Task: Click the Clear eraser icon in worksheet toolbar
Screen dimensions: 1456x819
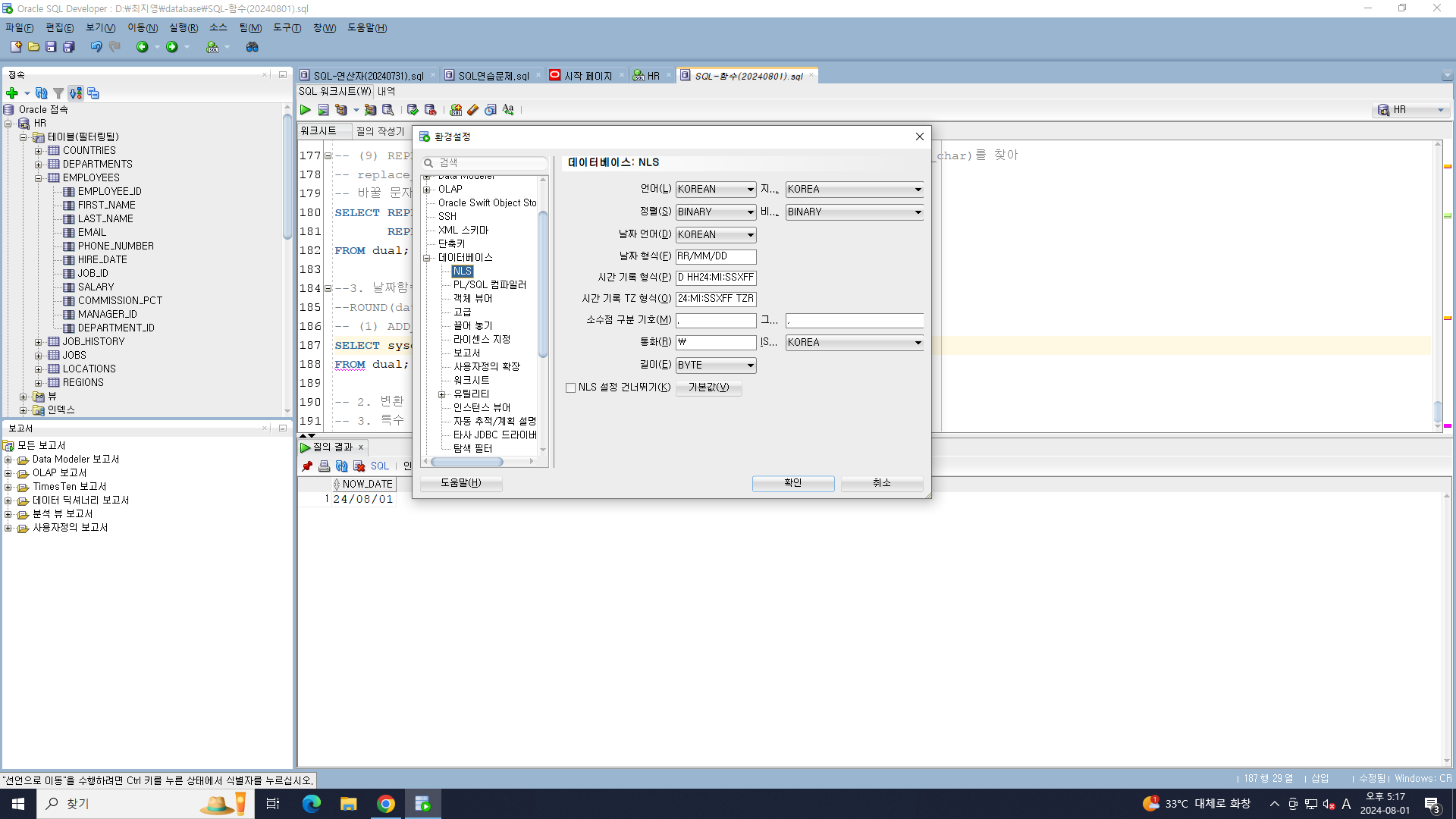Action: (x=473, y=110)
